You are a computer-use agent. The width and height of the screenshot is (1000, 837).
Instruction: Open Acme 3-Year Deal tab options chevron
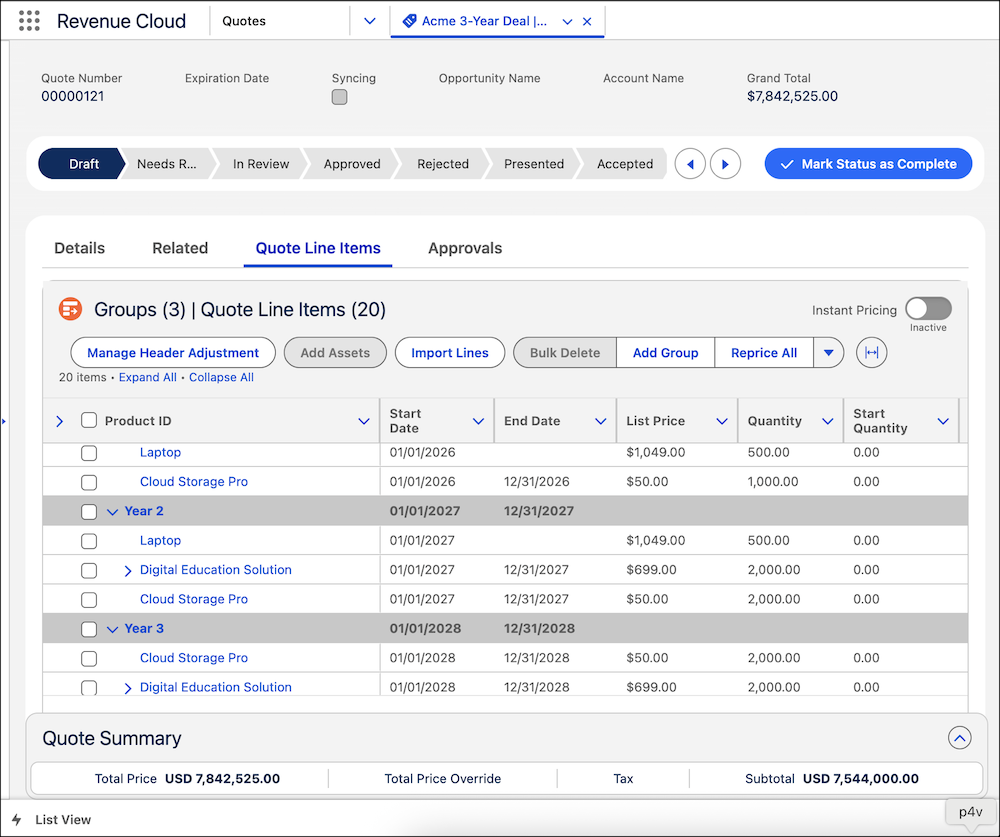pyautogui.click(x=567, y=21)
